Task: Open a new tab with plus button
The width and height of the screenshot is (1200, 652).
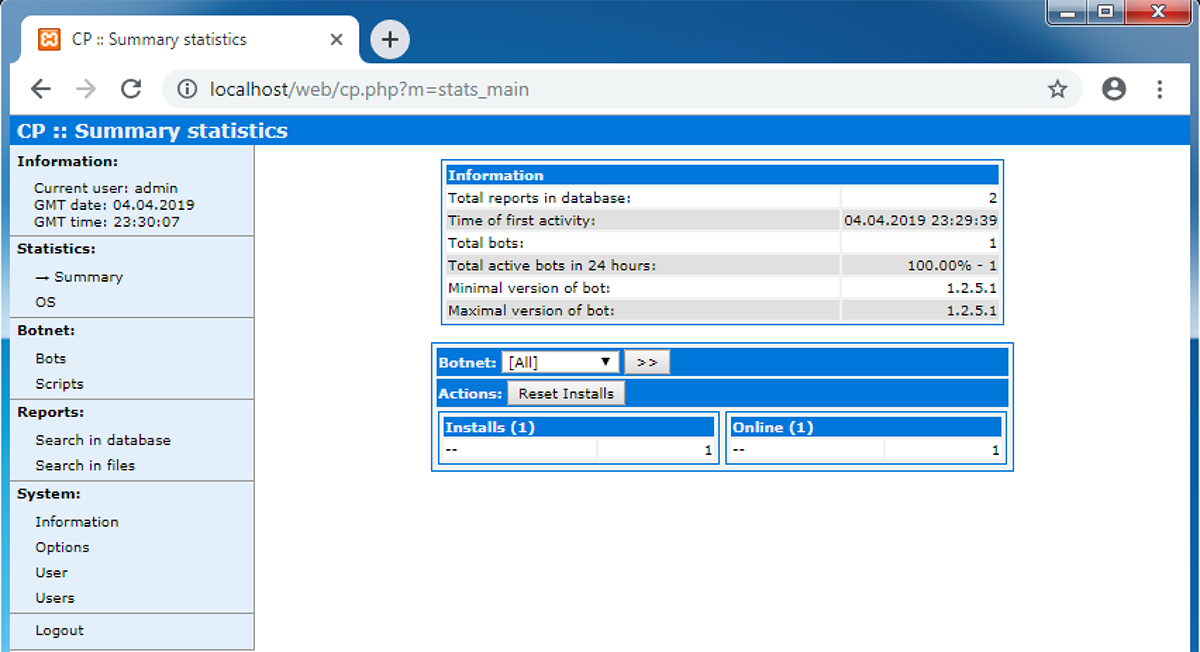Action: pyautogui.click(x=390, y=40)
